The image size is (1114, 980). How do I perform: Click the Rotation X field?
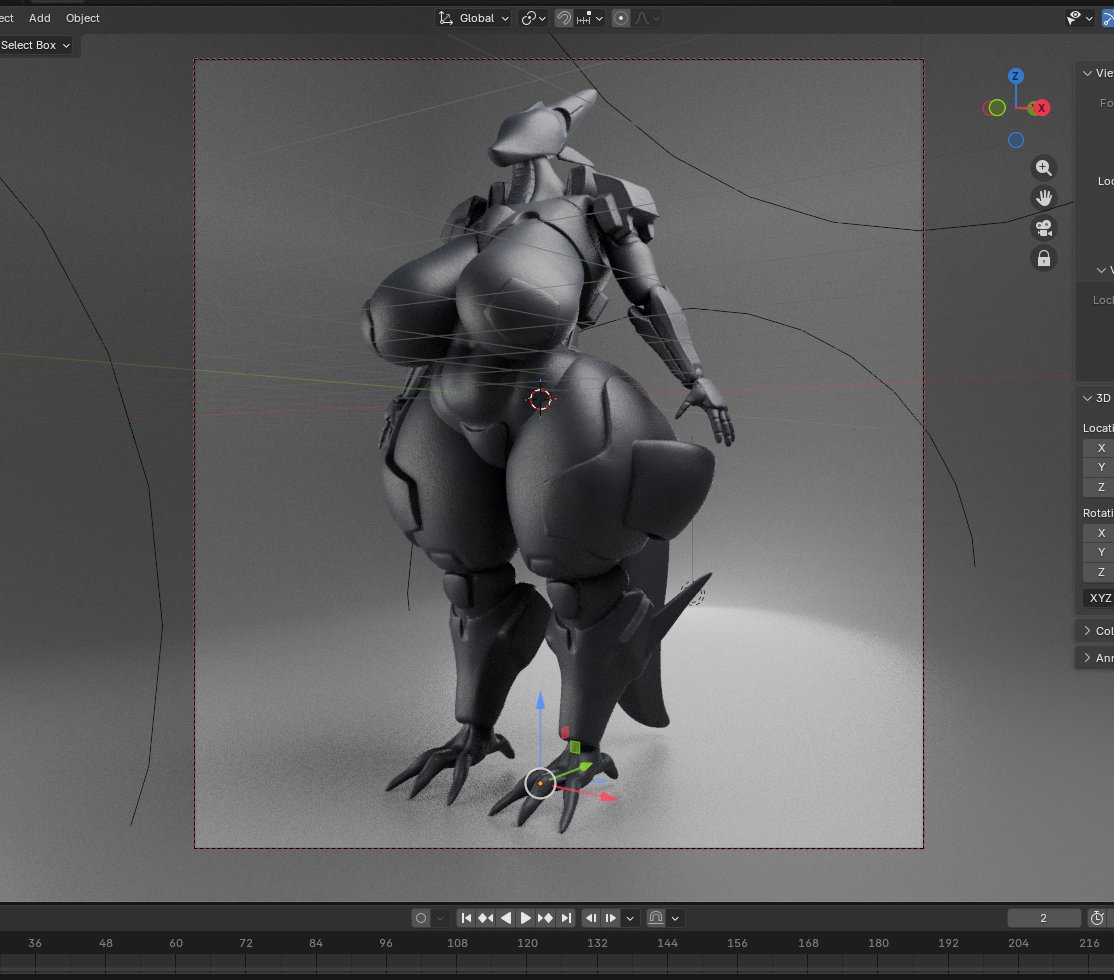pos(1098,533)
